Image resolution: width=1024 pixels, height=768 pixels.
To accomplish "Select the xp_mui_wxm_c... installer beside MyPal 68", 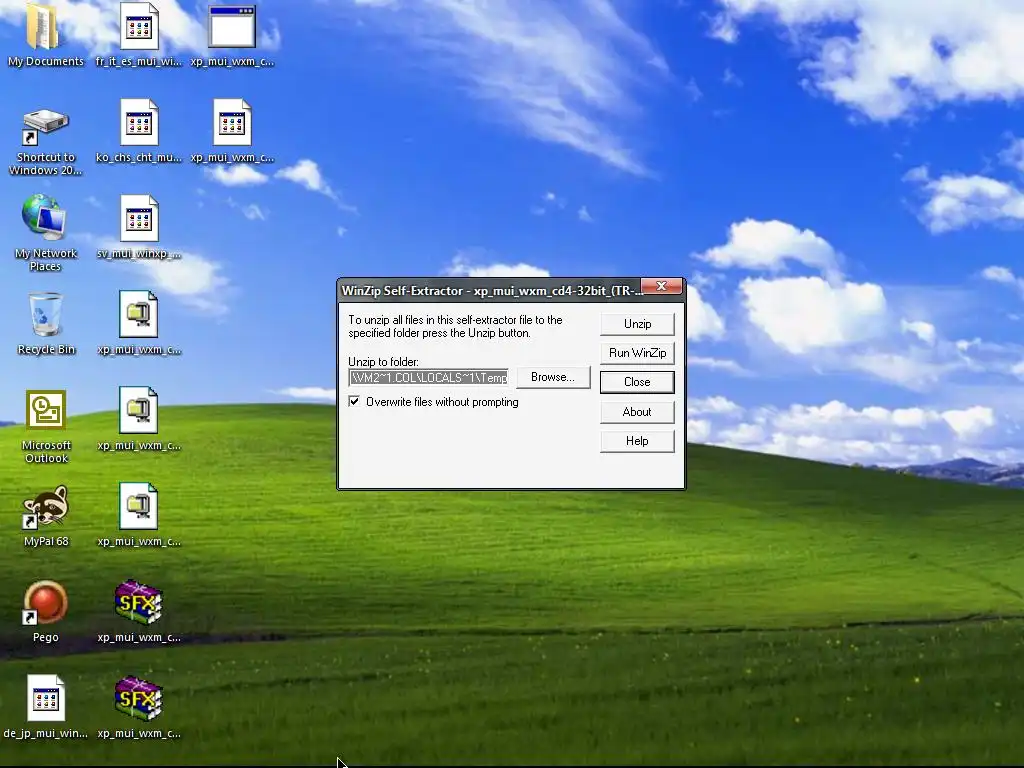I will point(138,506).
